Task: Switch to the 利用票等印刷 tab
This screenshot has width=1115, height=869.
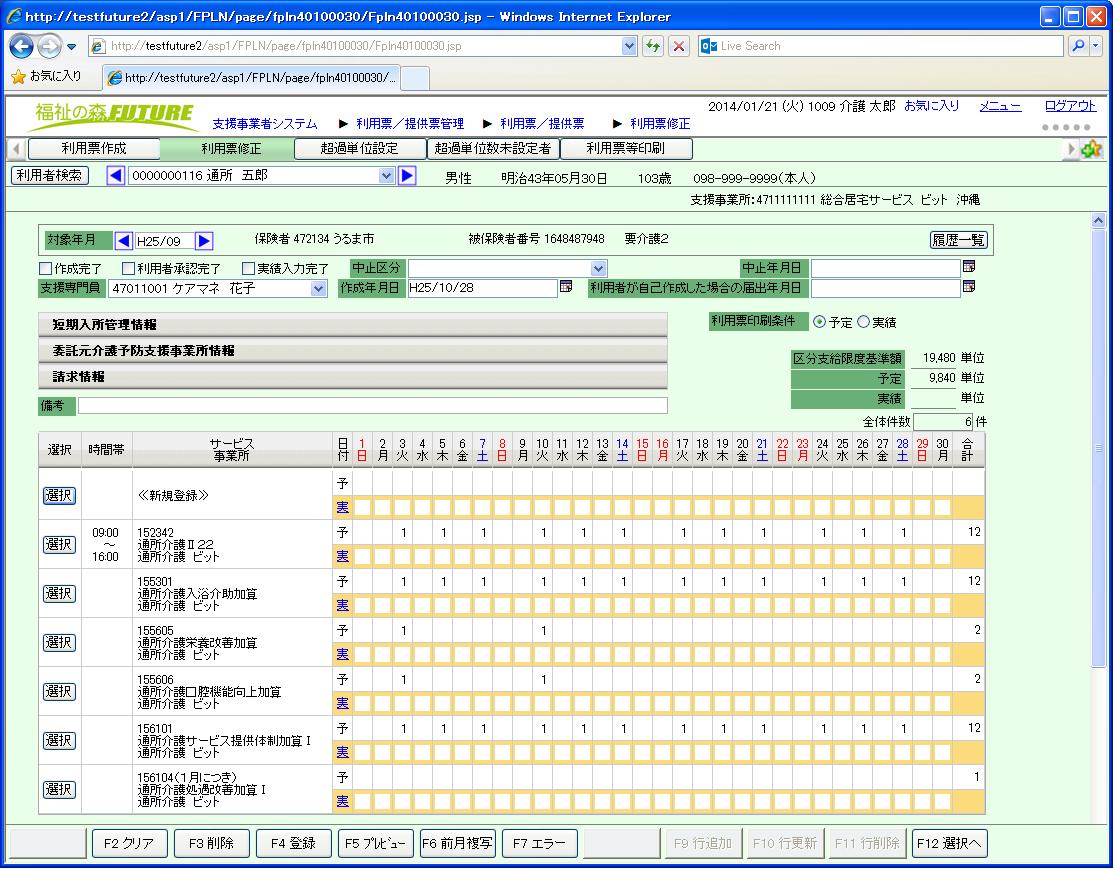Action: tap(626, 149)
